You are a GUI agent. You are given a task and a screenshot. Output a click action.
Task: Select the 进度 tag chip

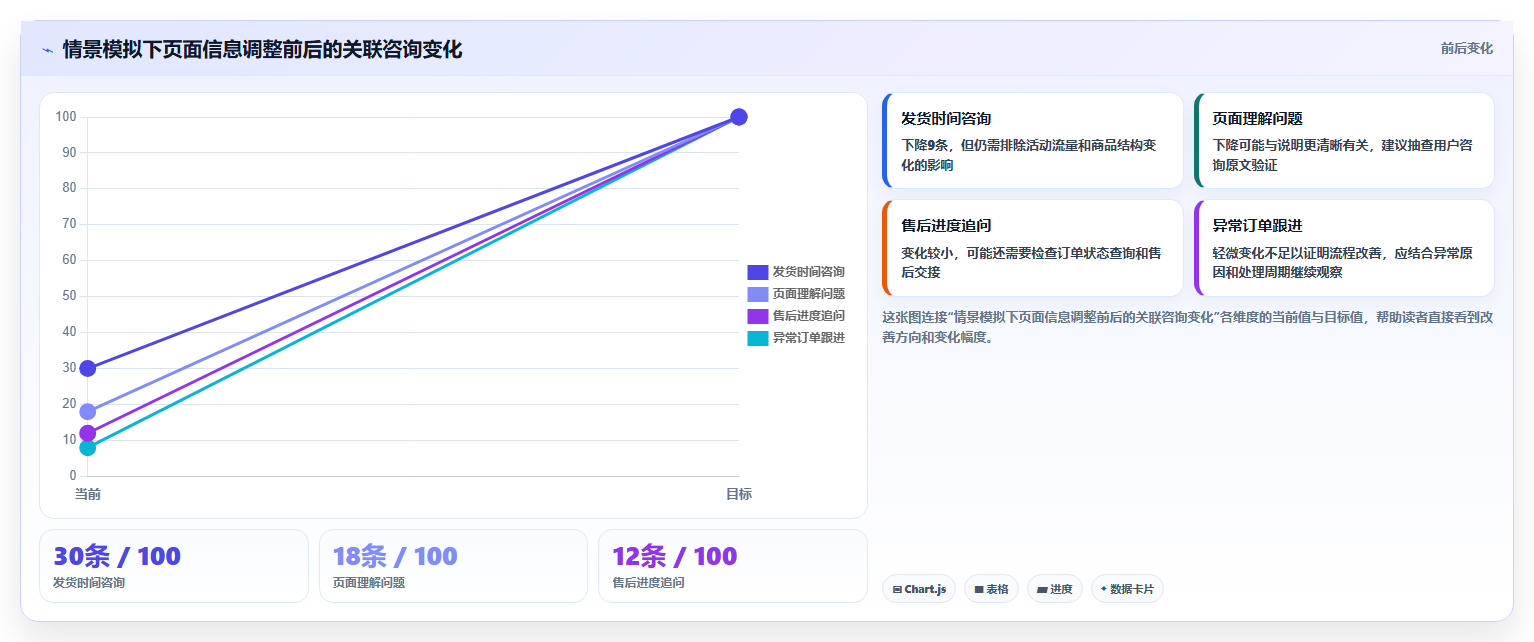pyautogui.click(x=1055, y=589)
